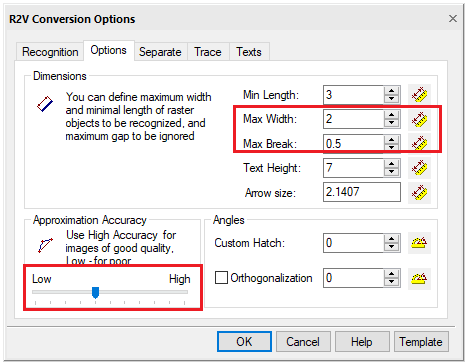Click angle measure icon beside Orthogonalization

click(419, 278)
